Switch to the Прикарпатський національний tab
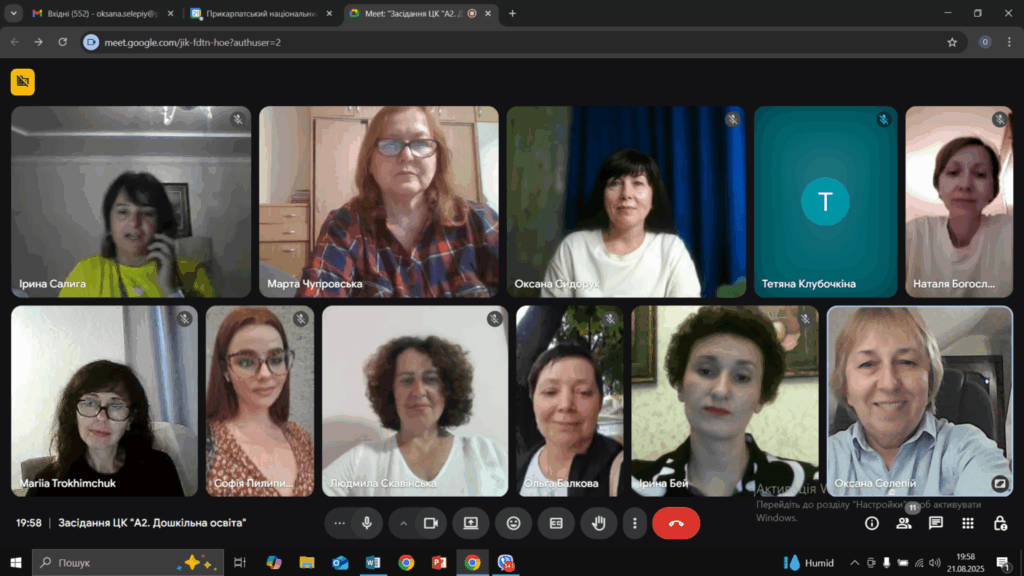This screenshot has width=1024, height=576. [260, 14]
